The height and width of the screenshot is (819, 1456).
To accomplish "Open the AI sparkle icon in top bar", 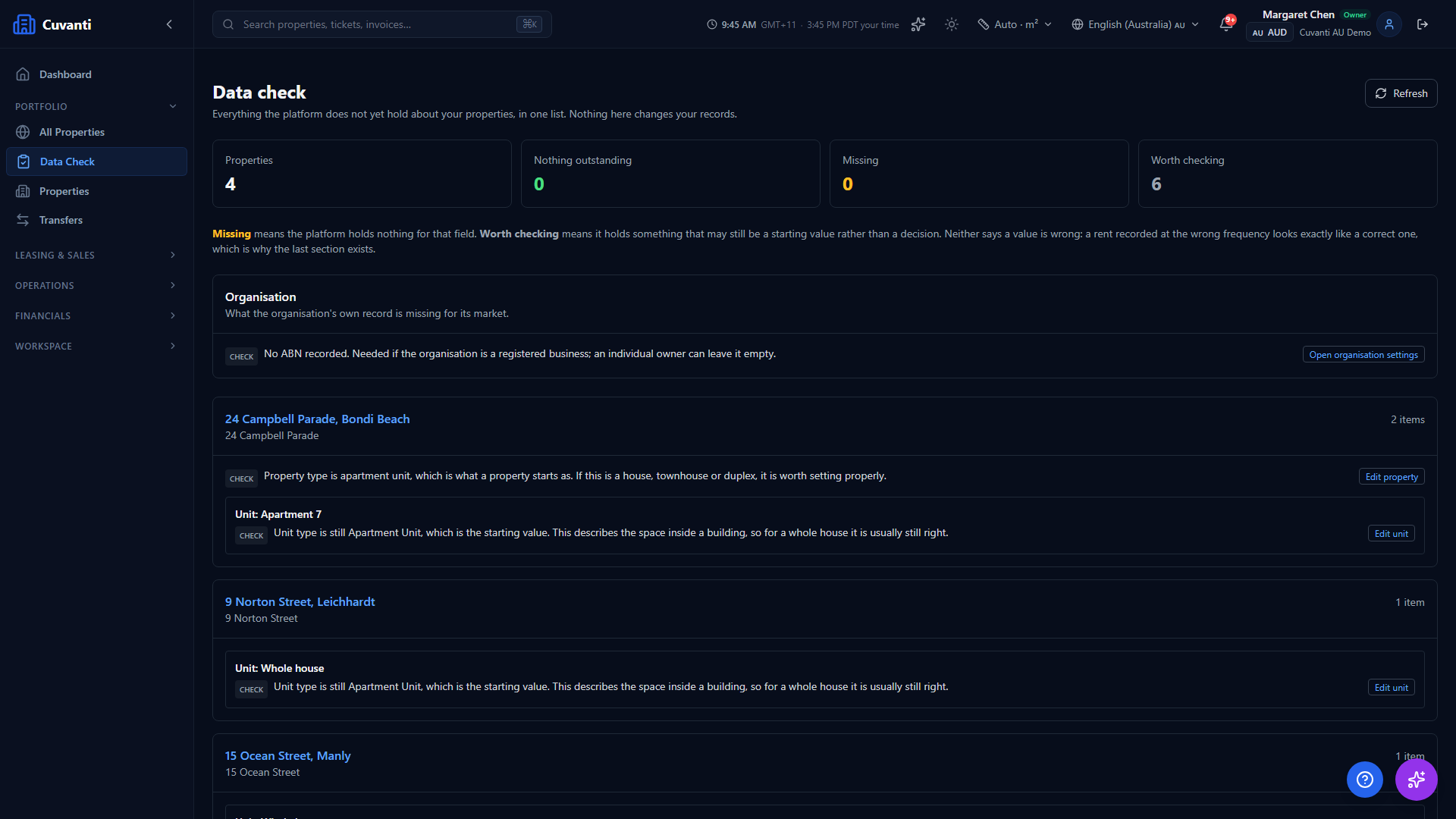I will pyautogui.click(x=918, y=24).
